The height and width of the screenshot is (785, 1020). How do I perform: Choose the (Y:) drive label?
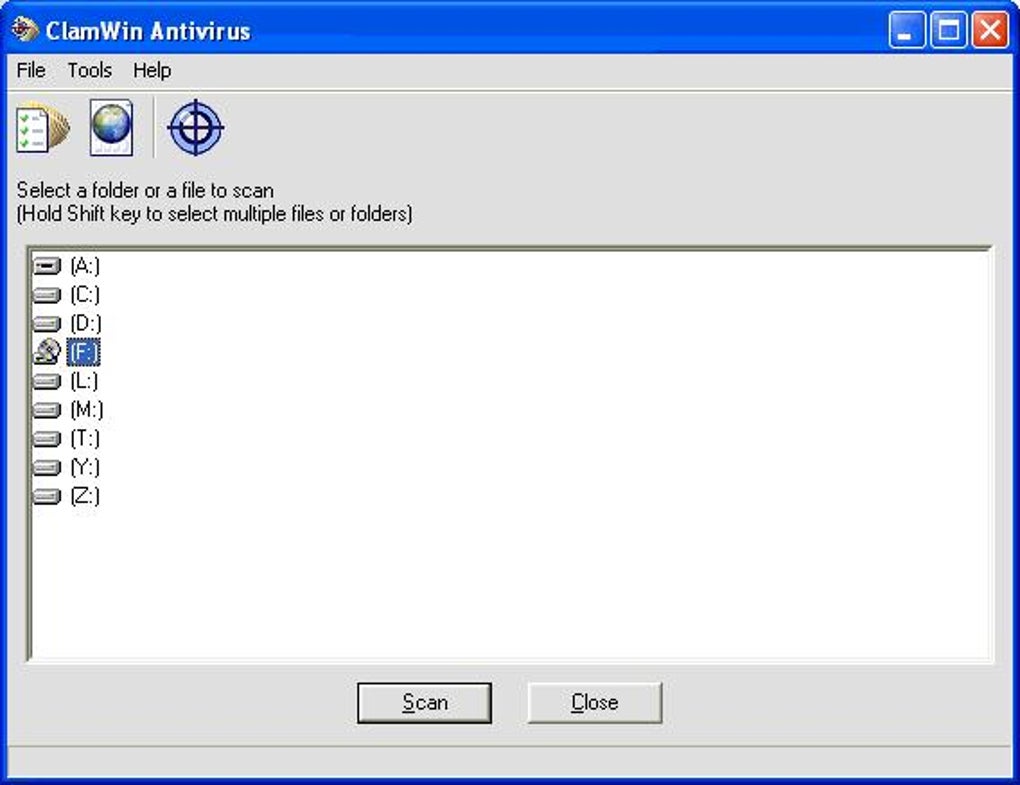85,468
